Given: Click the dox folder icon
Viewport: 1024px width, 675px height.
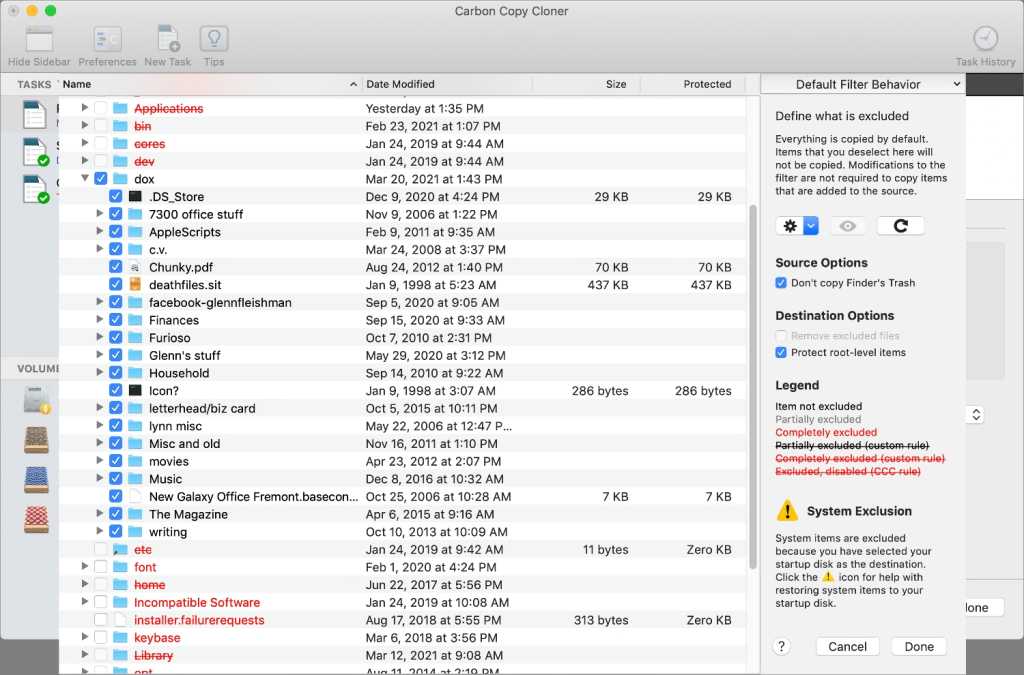Looking at the screenshot, I should 120,179.
